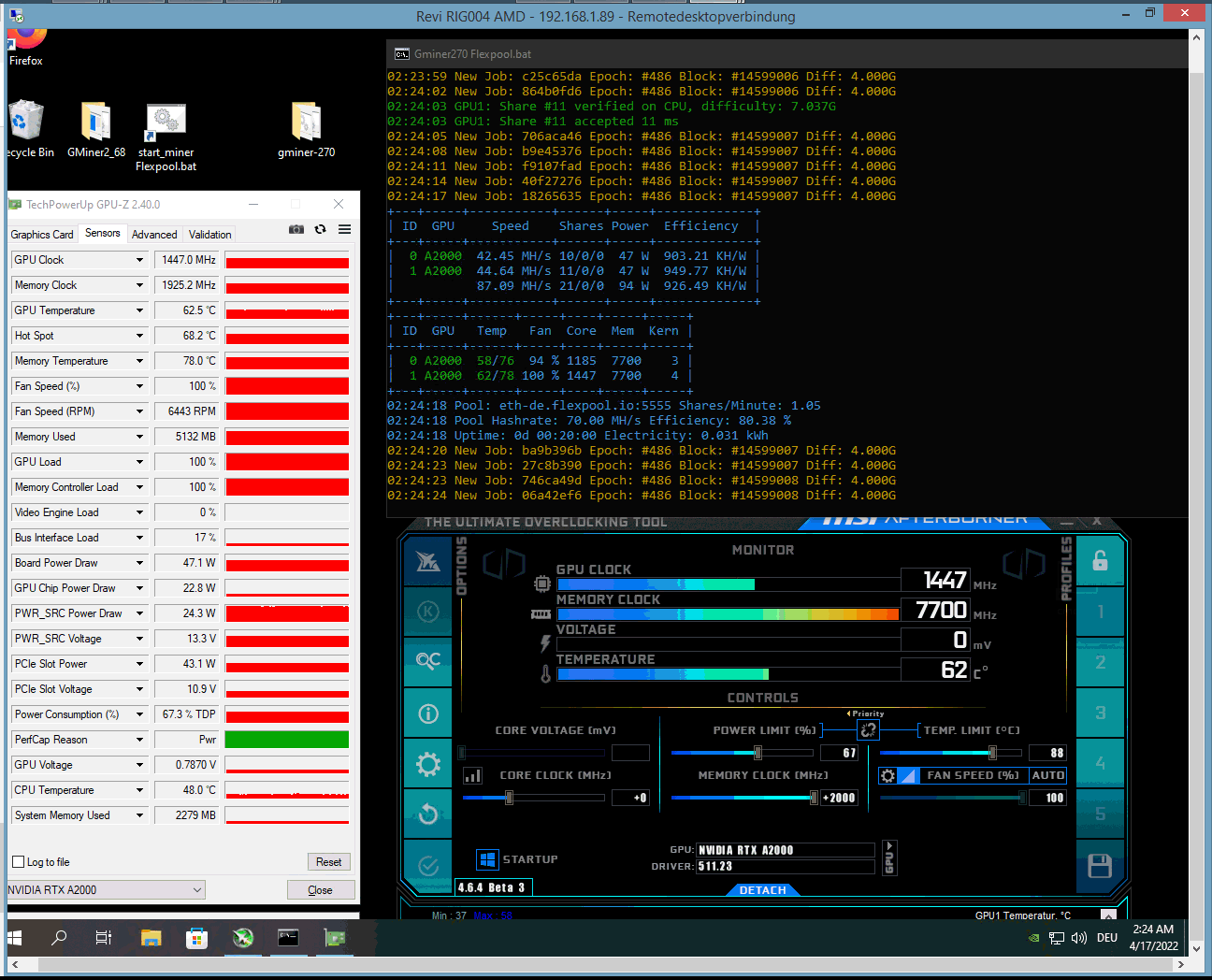Open the Afterburner OC scanner icon

click(x=427, y=662)
